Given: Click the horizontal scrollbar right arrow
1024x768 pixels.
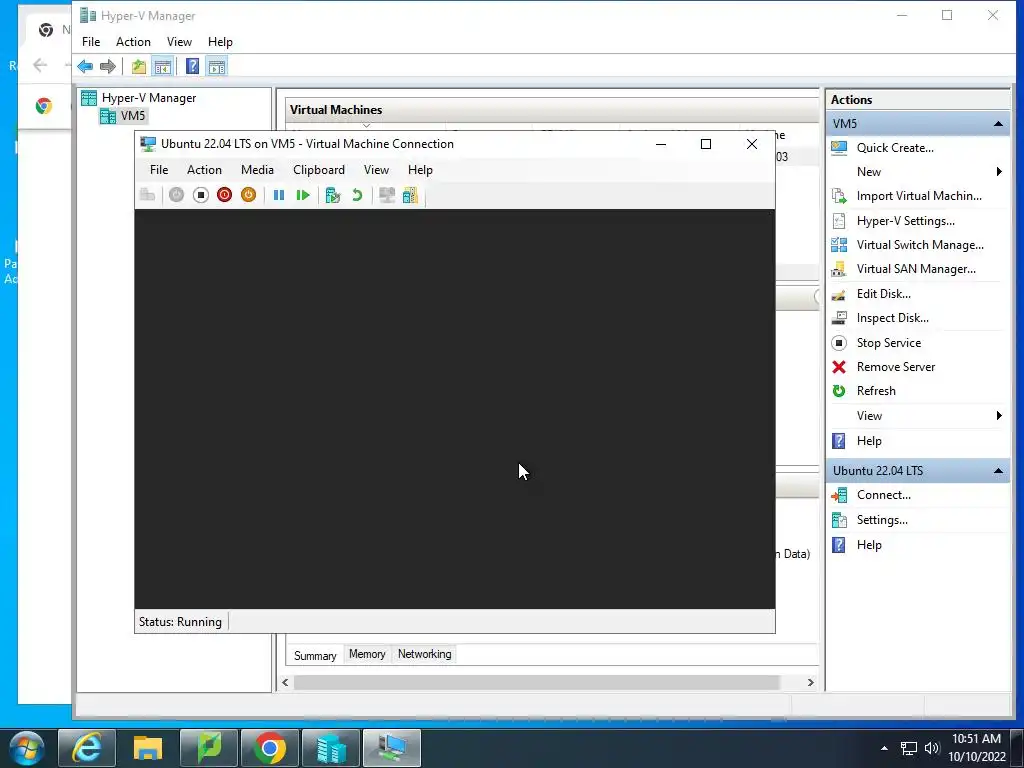Looking at the screenshot, I should [810, 682].
